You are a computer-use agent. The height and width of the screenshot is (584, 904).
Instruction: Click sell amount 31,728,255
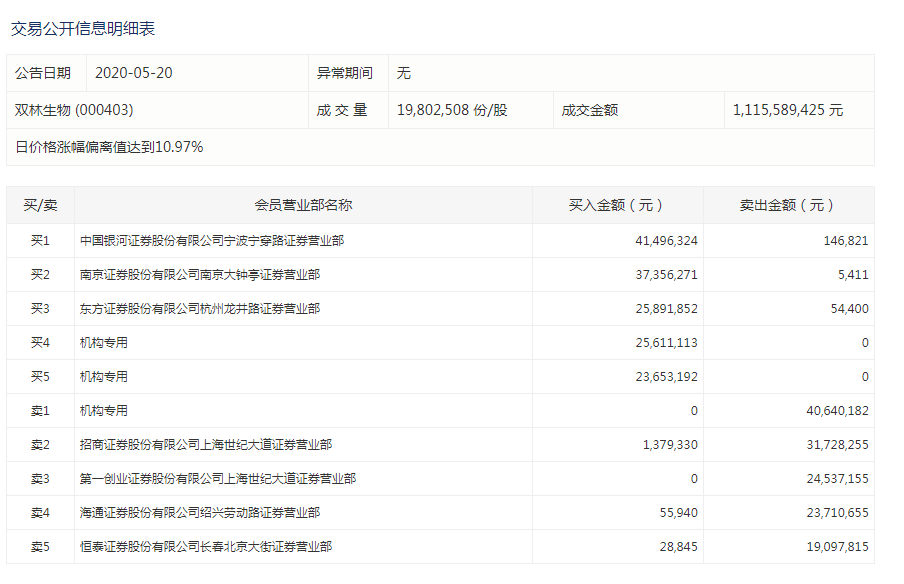pos(837,444)
